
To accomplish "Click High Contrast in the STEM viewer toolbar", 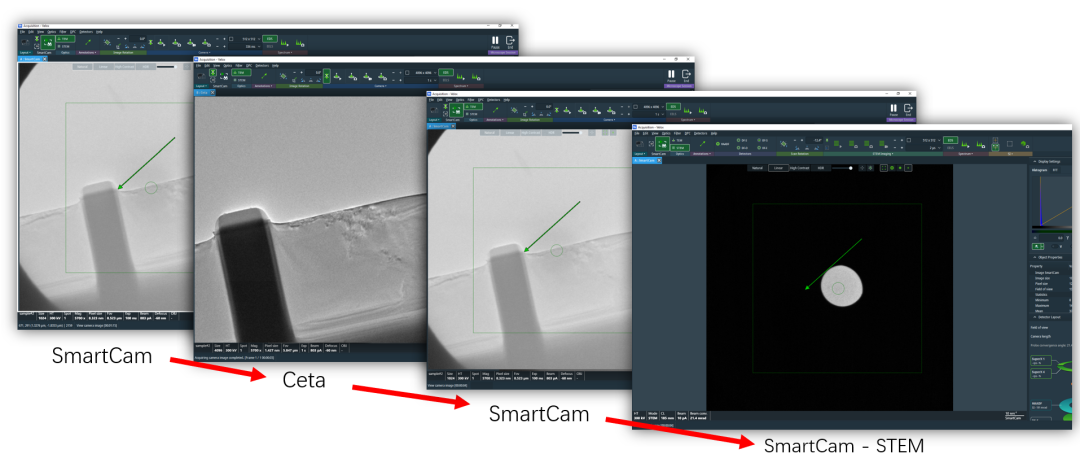I will click(801, 168).
